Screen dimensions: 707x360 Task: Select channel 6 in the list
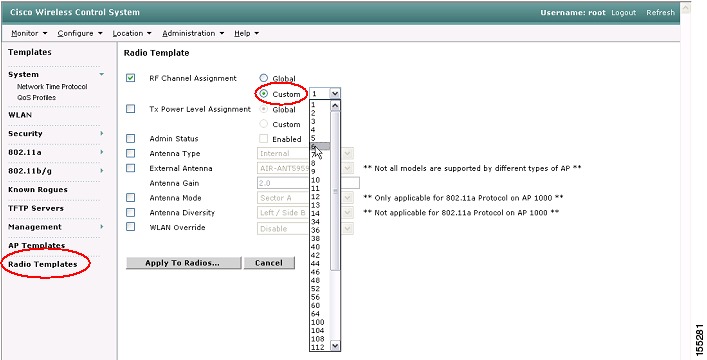pos(320,147)
